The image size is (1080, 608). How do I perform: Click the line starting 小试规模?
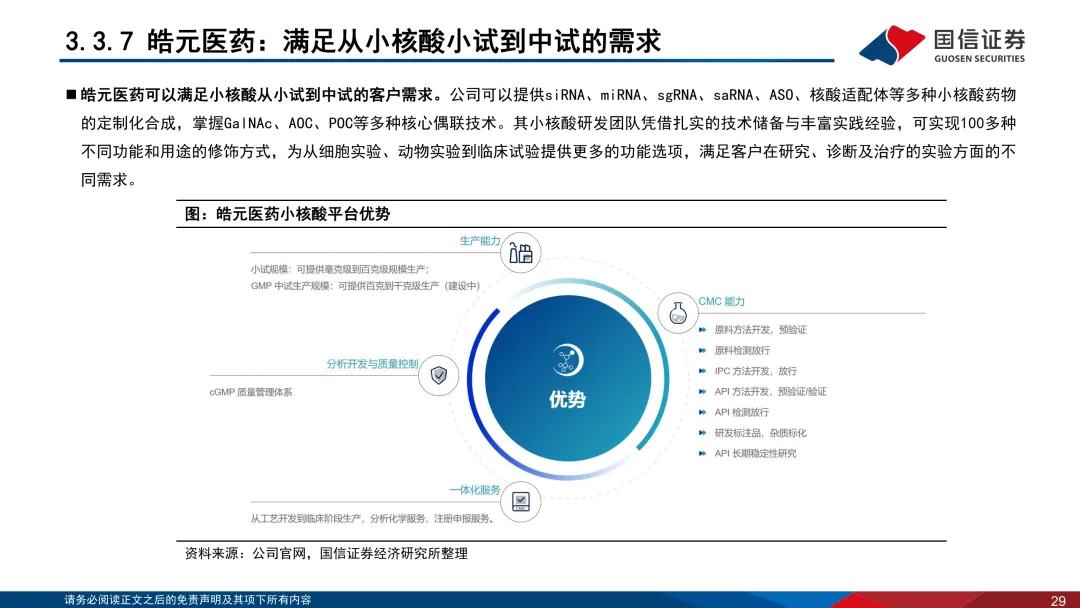coord(340,269)
